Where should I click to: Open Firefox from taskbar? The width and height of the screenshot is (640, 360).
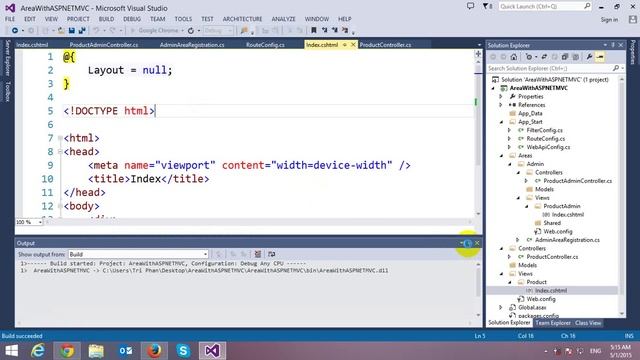coord(154,351)
